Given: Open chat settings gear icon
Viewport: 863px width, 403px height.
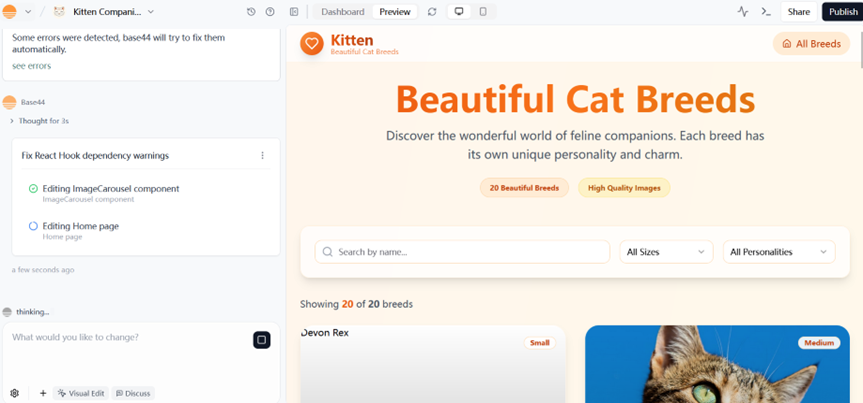Looking at the screenshot, I should click(14, 393).
